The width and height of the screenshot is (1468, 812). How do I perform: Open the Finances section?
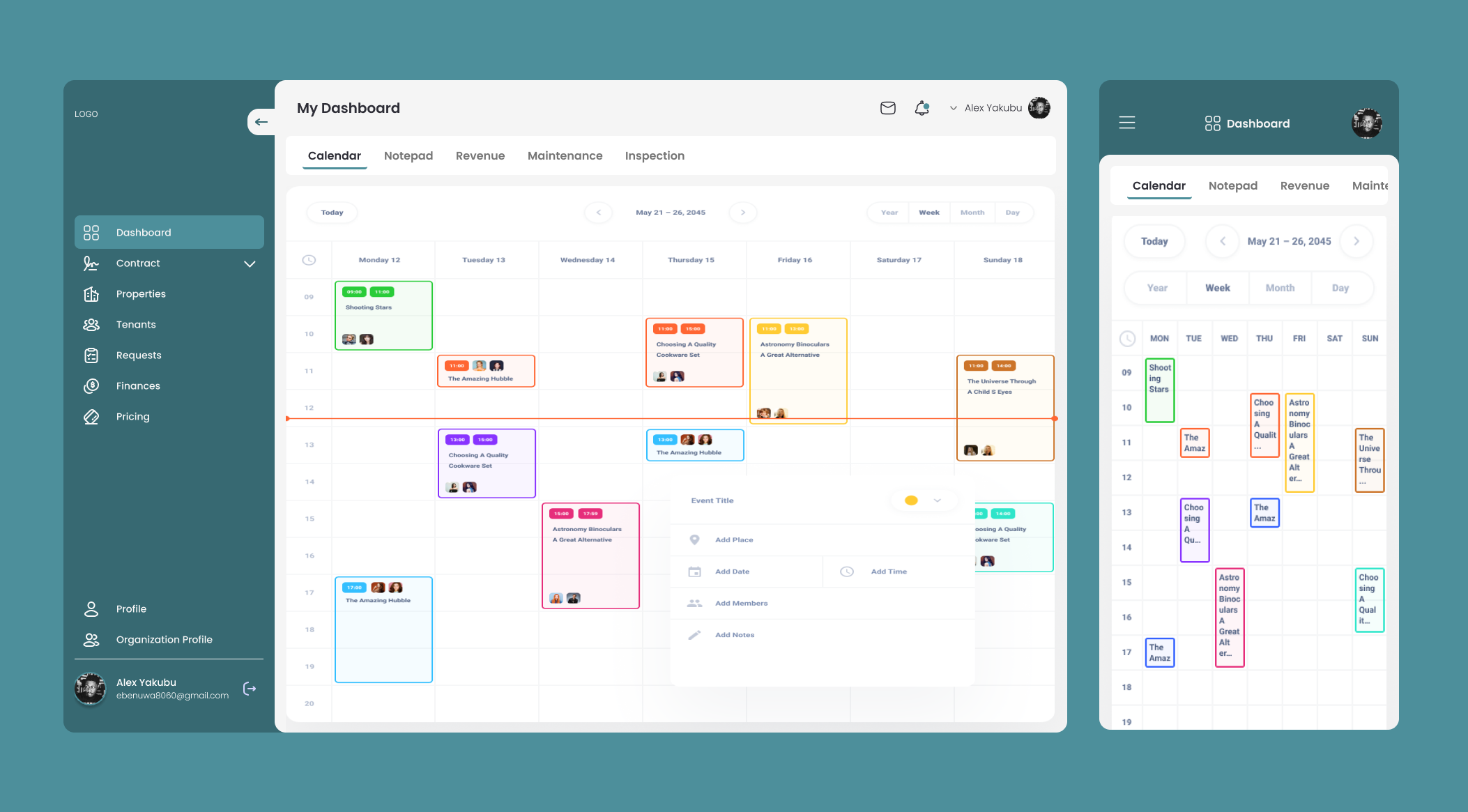pos(137,385)
